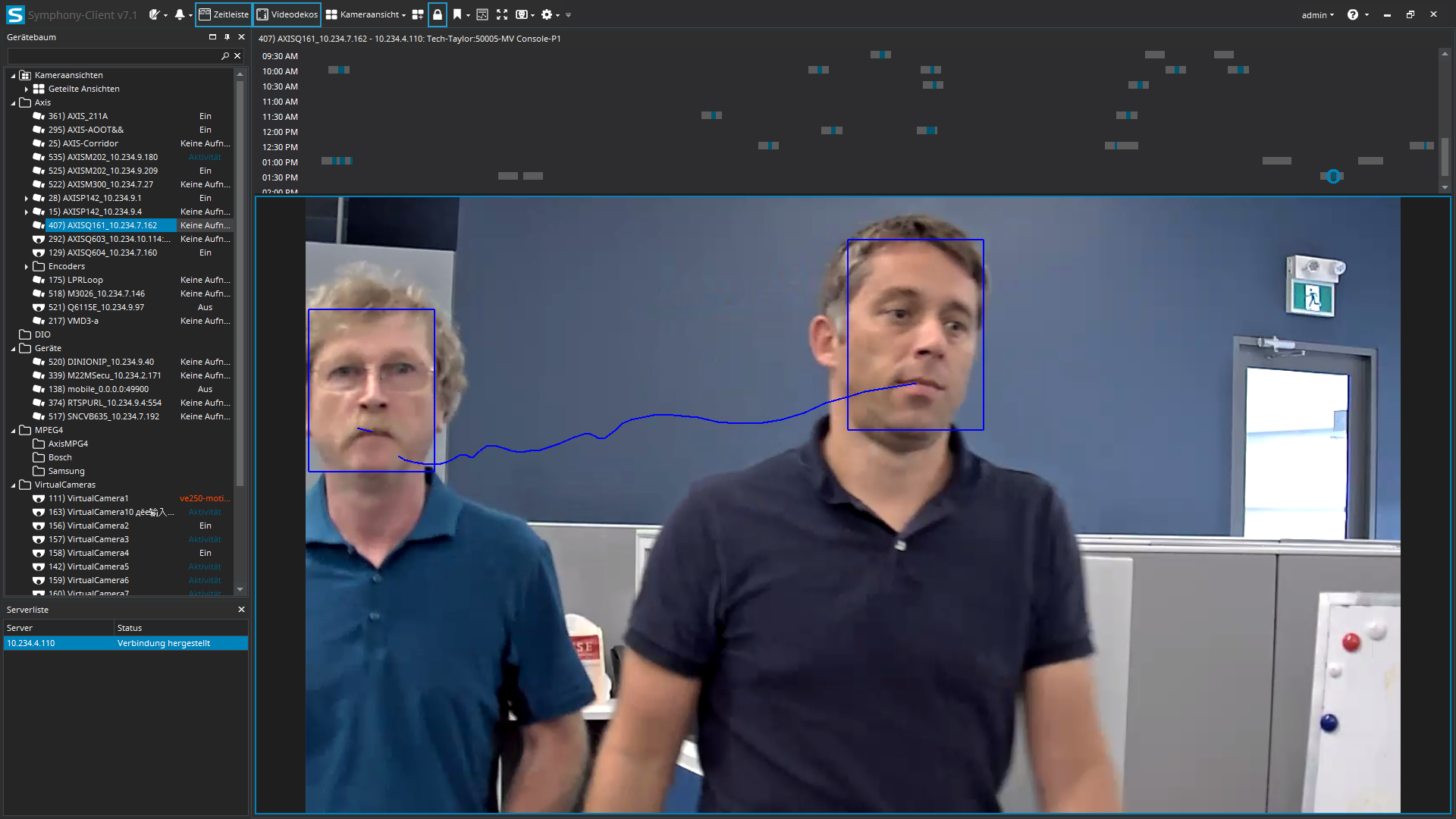Click the activity report icon
1456x819 pixels.
click(482, 14)
